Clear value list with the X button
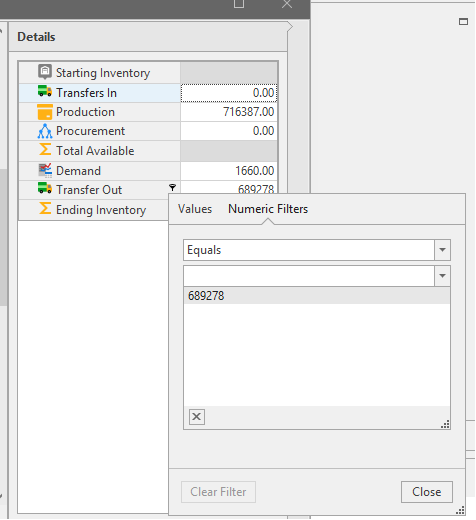The width and height of the screenshot is (476, 520). click(197, 417)
